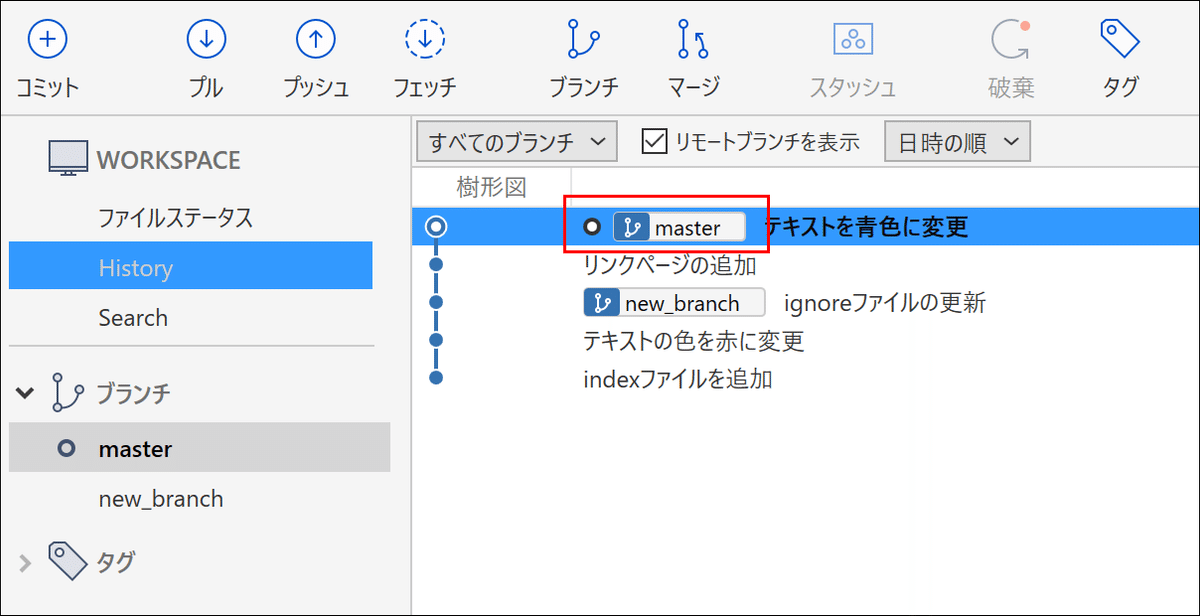Click the 樹形図 column header
Screen dimensions: 1200x616
[x=491, y=186]
